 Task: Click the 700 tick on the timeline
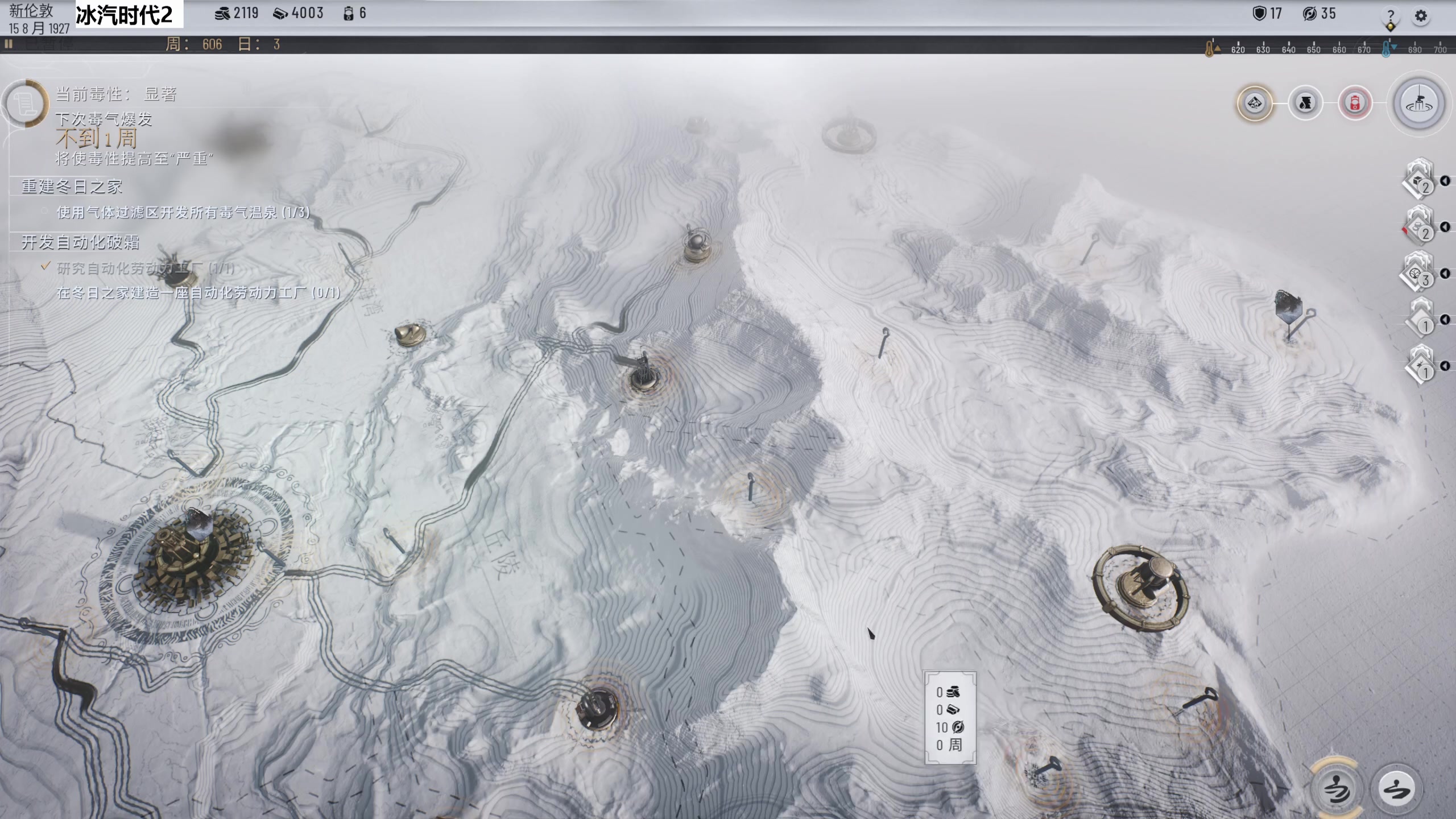tap(1440, 48)
